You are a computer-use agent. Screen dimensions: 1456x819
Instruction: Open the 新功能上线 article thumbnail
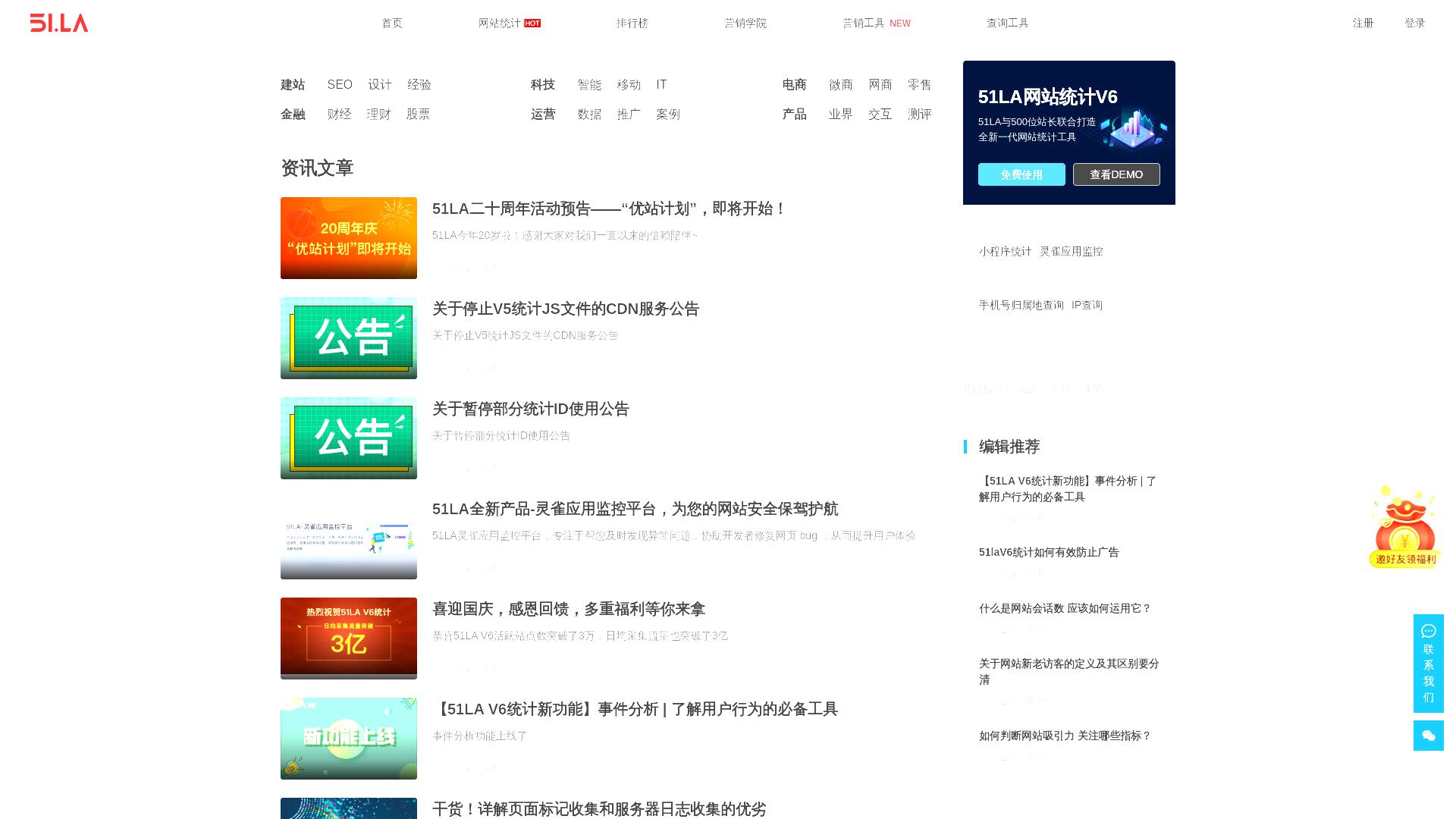pyautogui.click(x=349, y=739)
